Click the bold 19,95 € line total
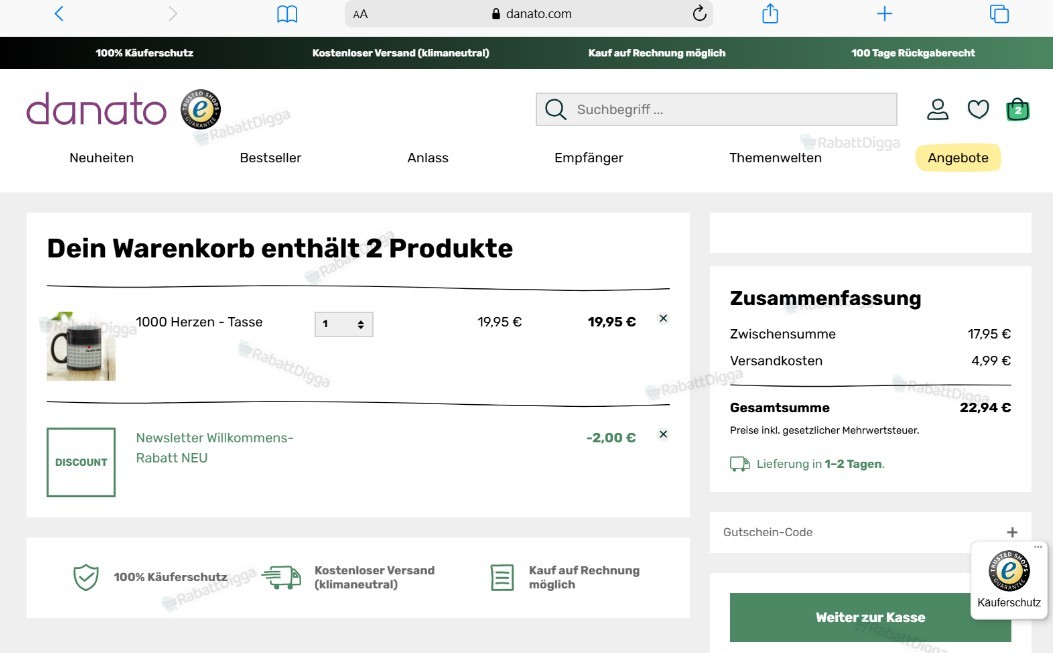 (612, 322)
